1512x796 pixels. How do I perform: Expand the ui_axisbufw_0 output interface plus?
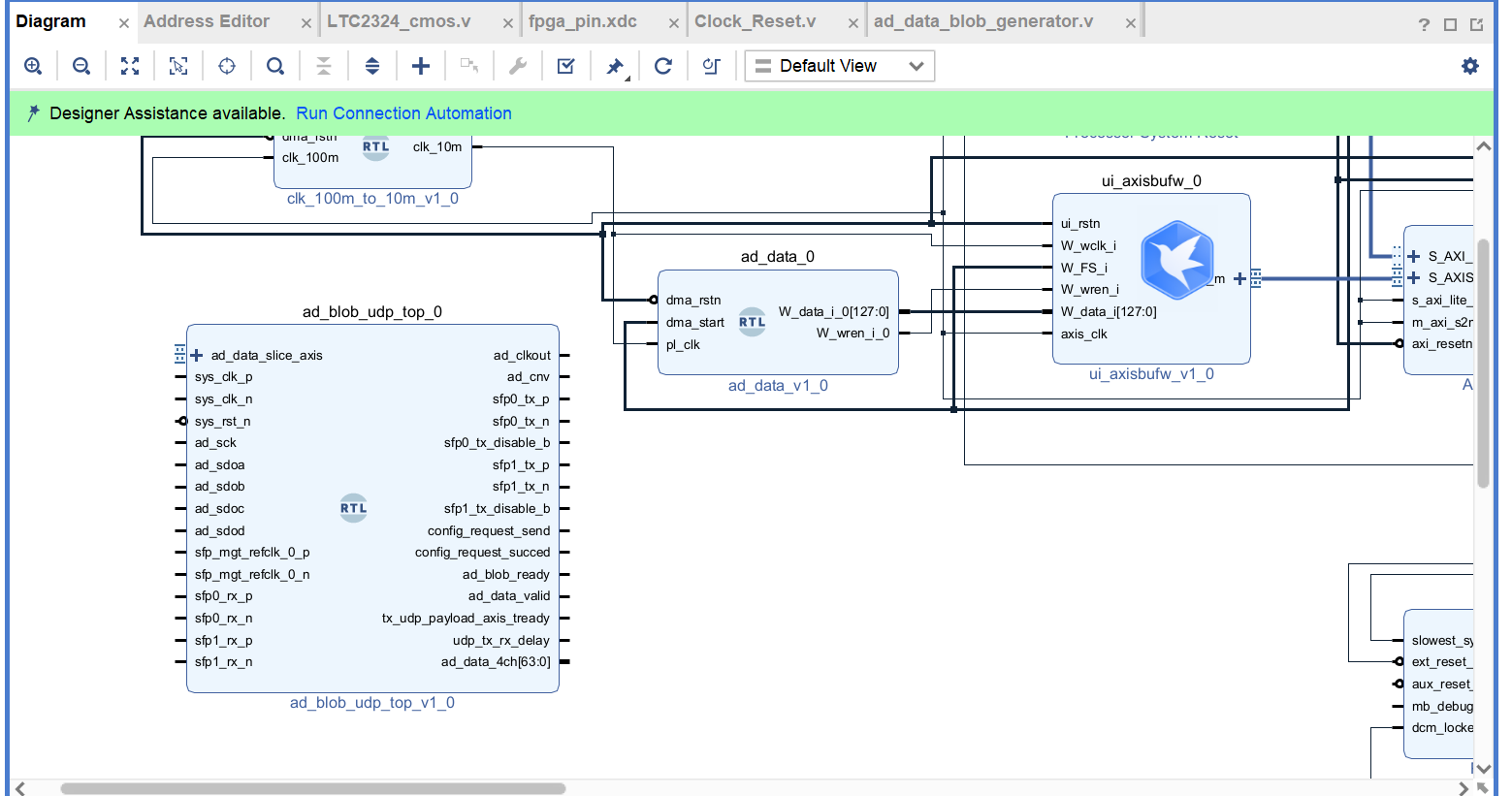[1239, 279]
